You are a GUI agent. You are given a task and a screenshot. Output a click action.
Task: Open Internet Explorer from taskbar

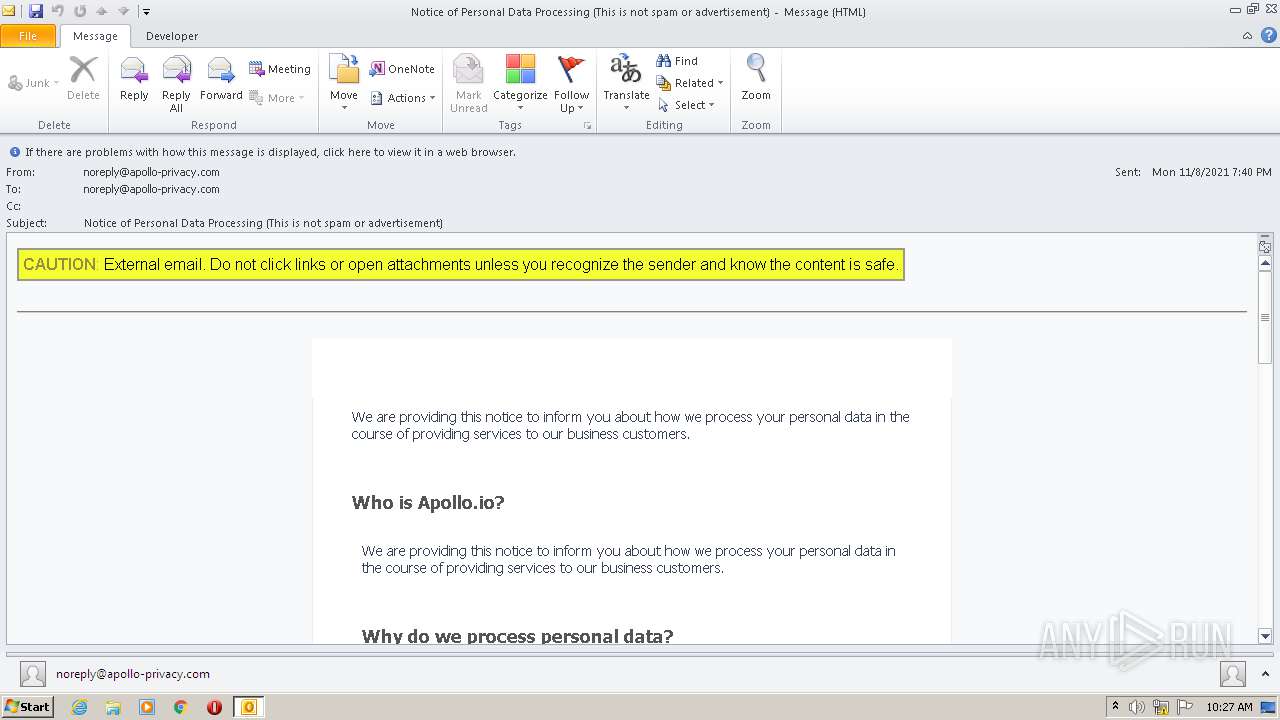pos(80,707)
